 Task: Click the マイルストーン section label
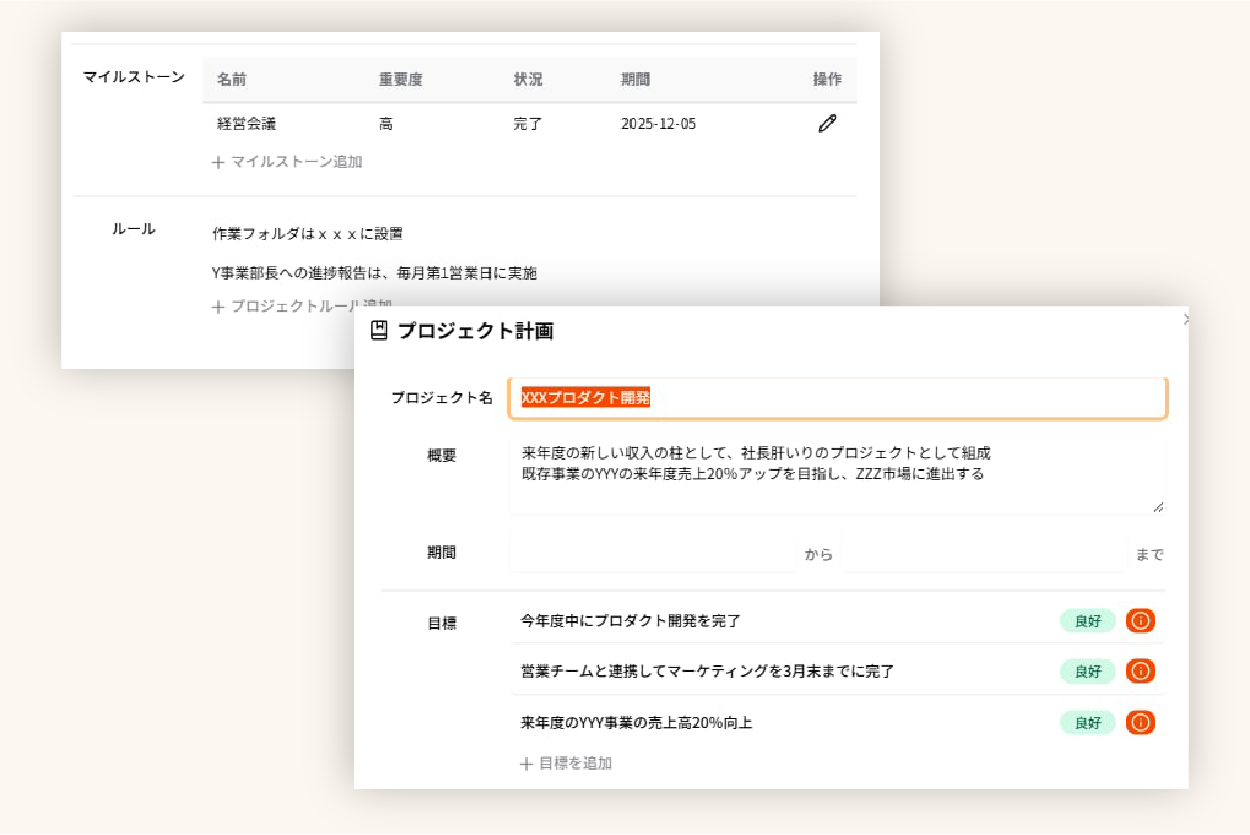coord(133,77)
